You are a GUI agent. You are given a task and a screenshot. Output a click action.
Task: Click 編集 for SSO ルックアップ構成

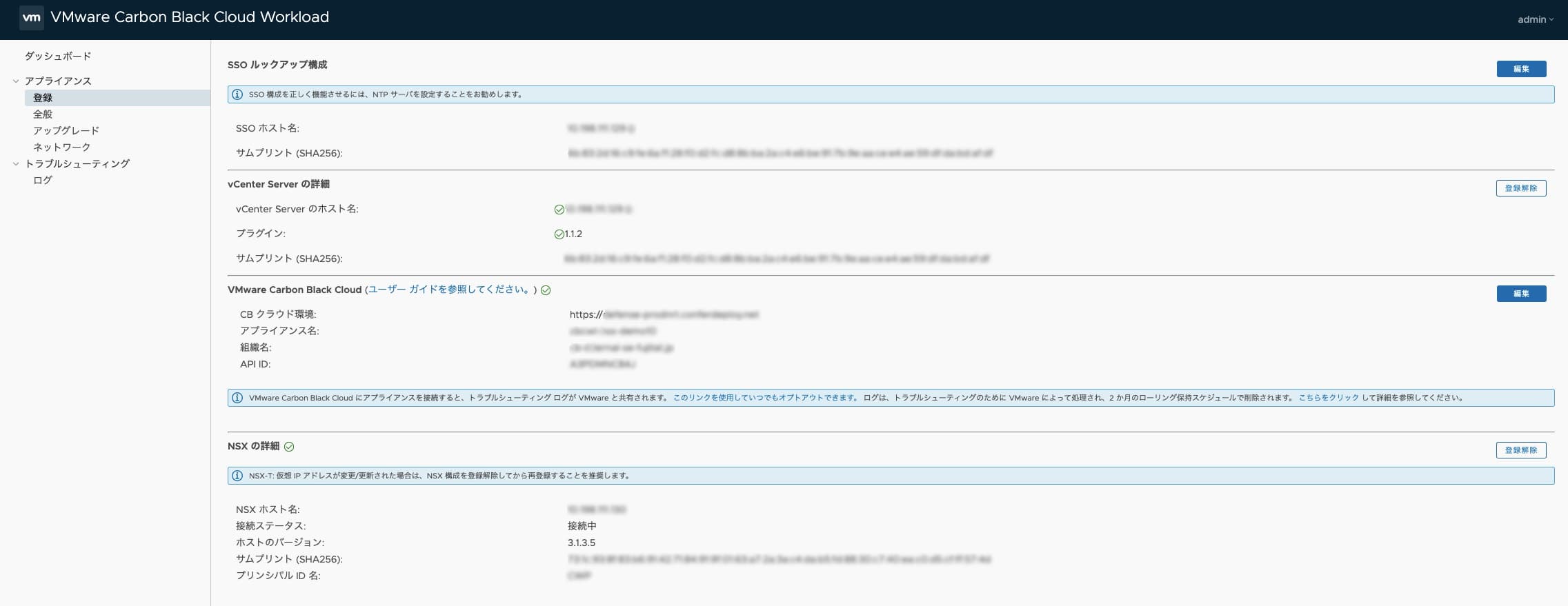(x=1521, y=69)
